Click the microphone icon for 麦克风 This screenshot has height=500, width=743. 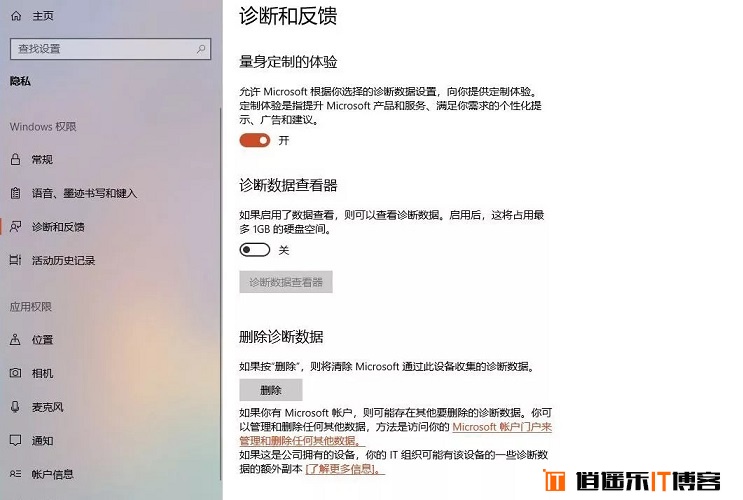(x=16, y=407)
